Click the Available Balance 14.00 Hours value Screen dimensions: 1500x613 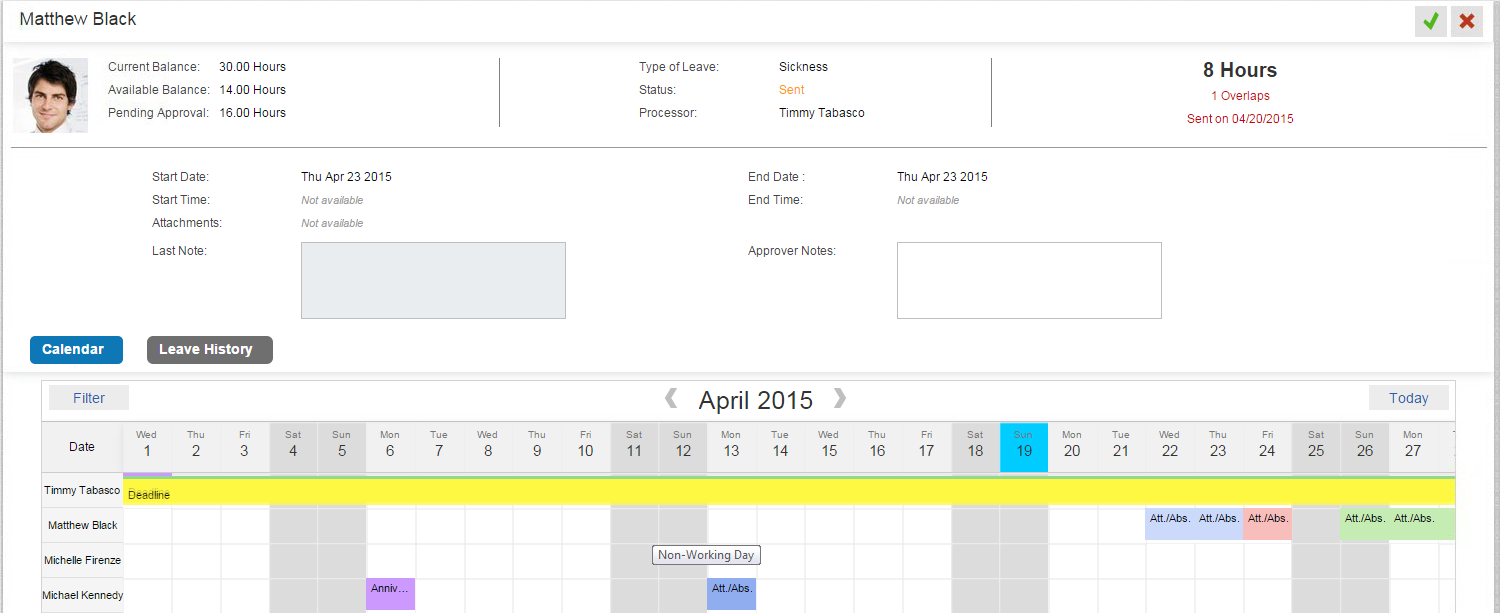[x=253, y=90]
